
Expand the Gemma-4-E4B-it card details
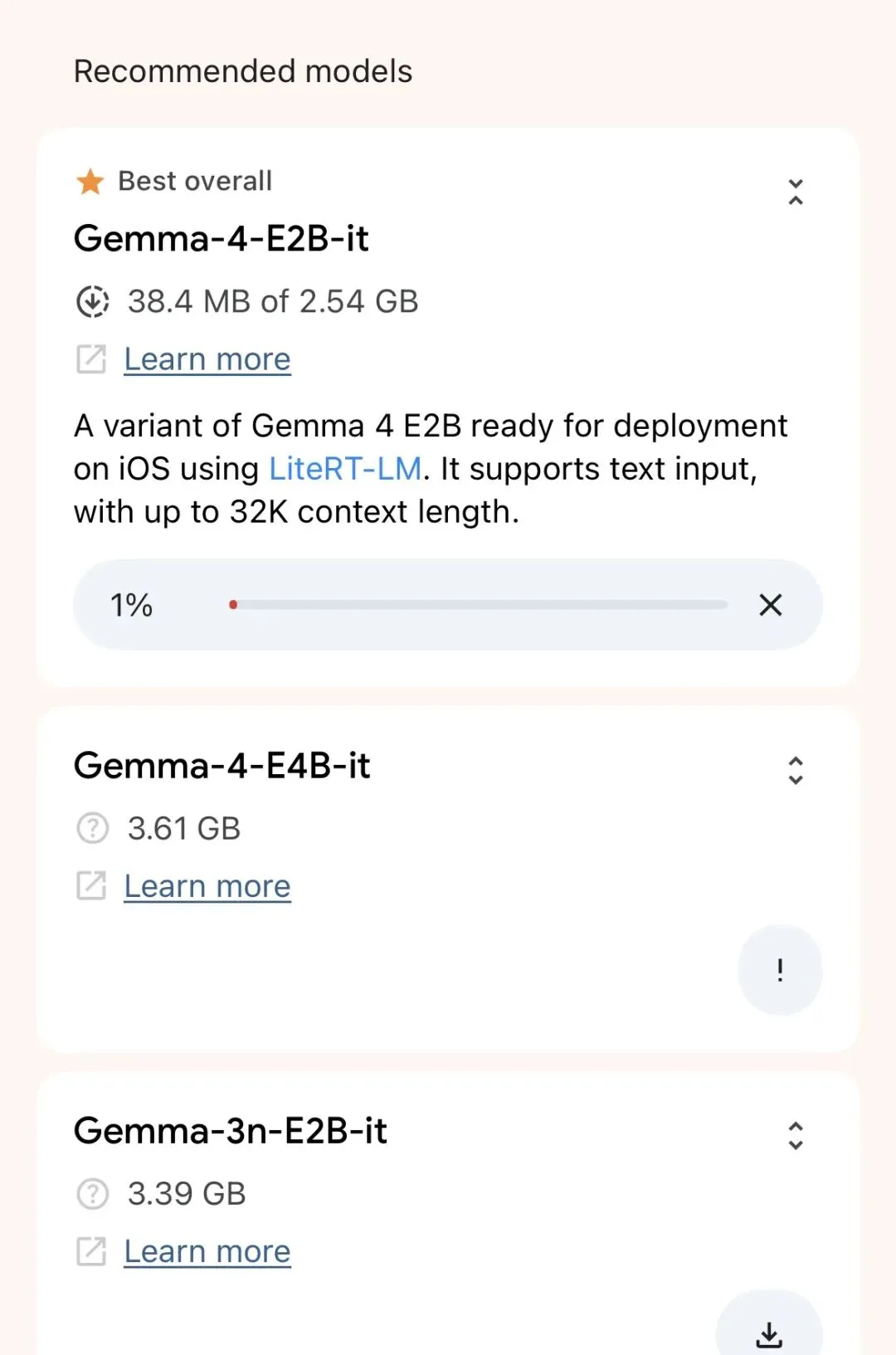click(x=796, y=770)
